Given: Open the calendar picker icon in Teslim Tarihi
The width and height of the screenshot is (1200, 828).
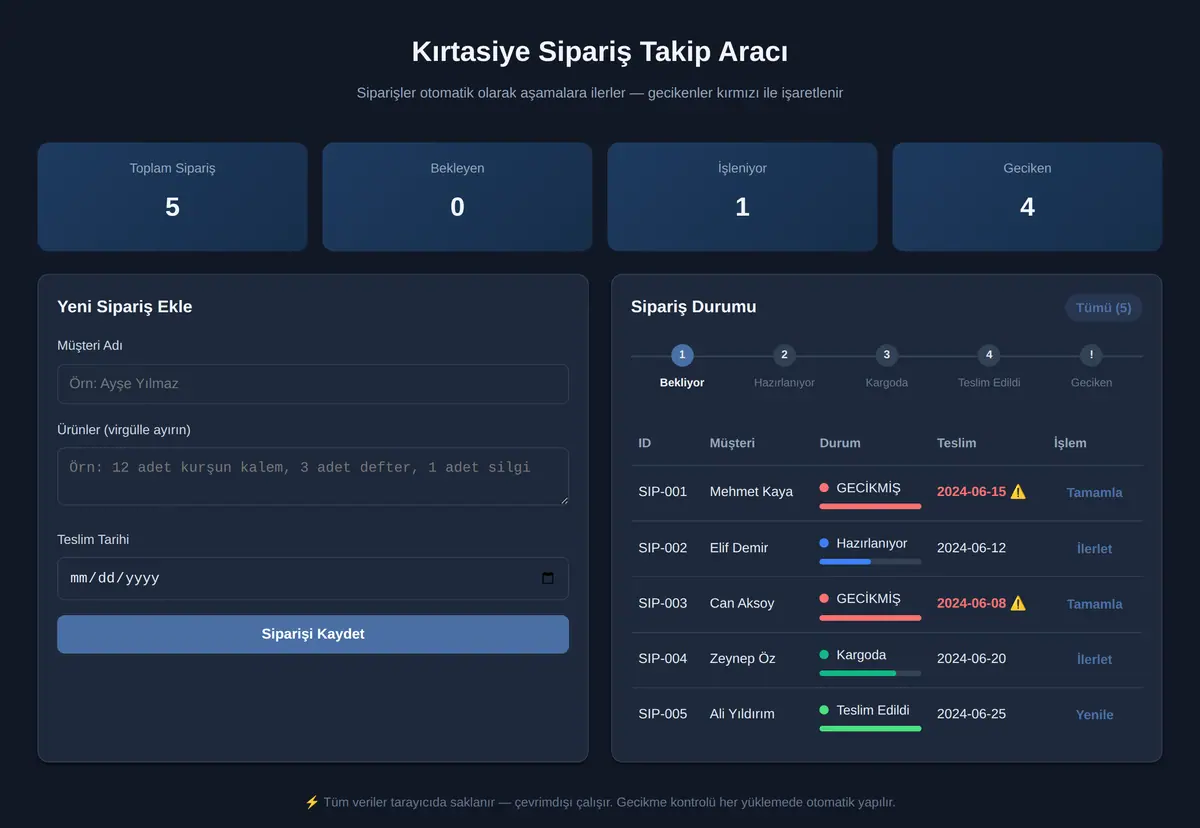Looking at the screenshot, I should pyautogui.click(x=547, y=578).
